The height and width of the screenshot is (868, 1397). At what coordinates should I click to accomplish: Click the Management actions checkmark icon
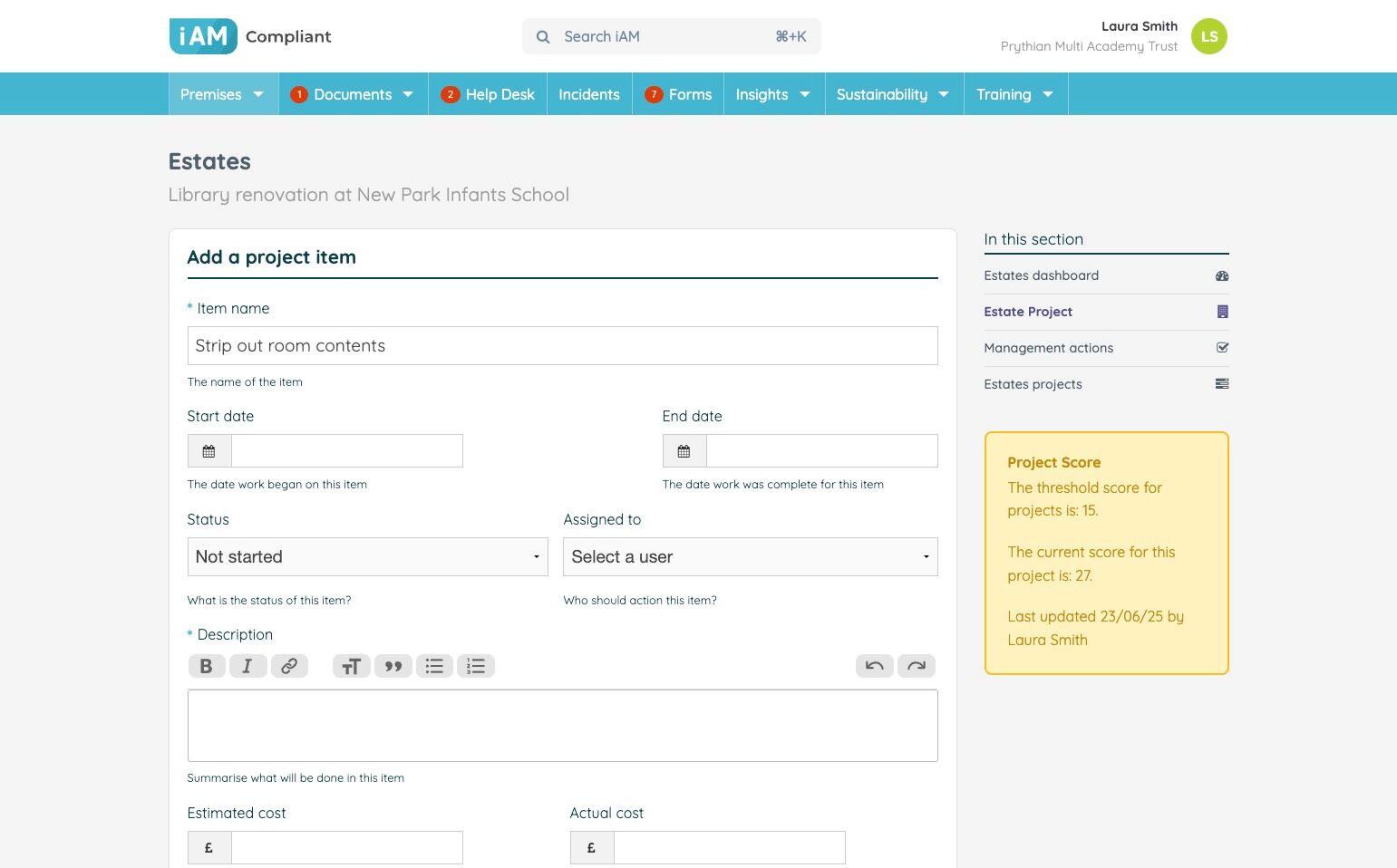pyautogui.click(x=1222, y=348)
